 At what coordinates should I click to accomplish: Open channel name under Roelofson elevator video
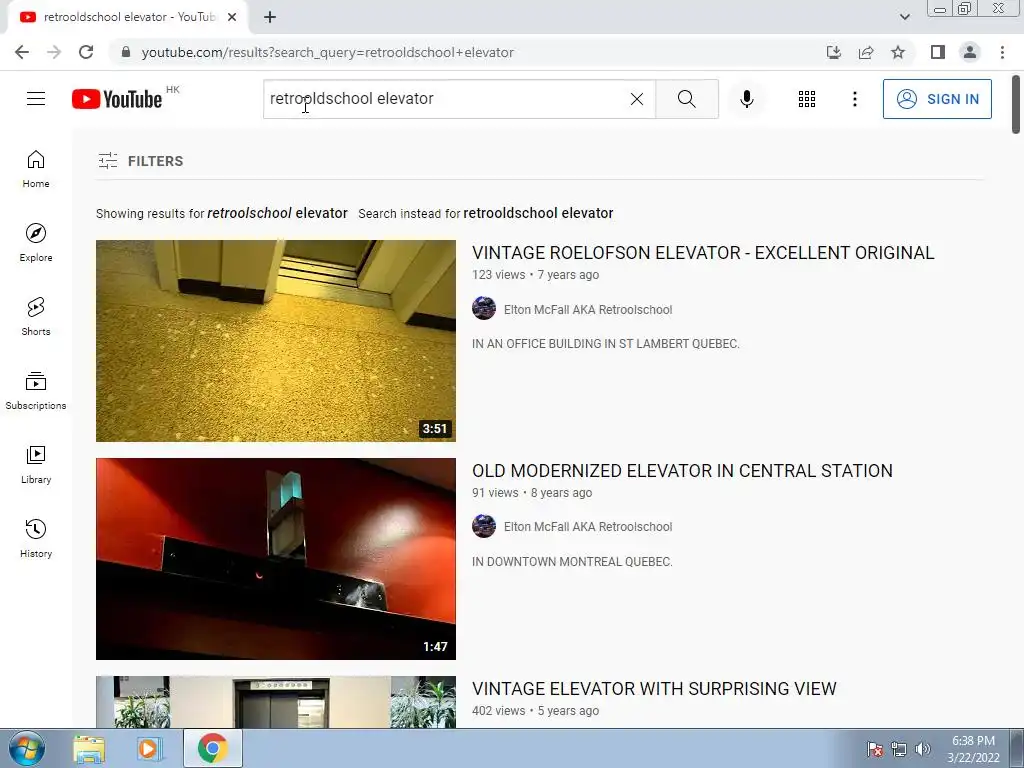coord(588,310)
